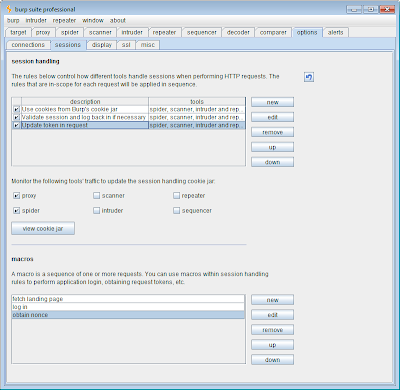400x390 pixels.
Task: Click edit button in macros section
Action: tap(272, 315)
